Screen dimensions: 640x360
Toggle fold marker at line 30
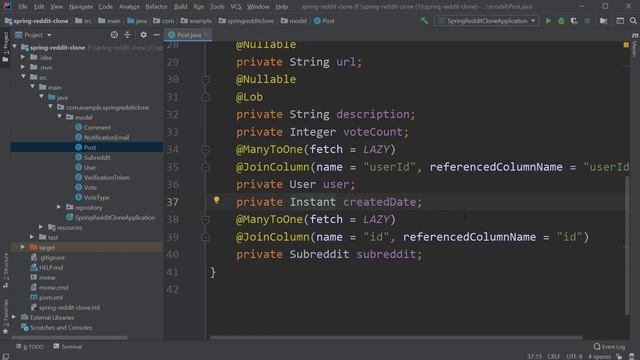pos(206,80)
